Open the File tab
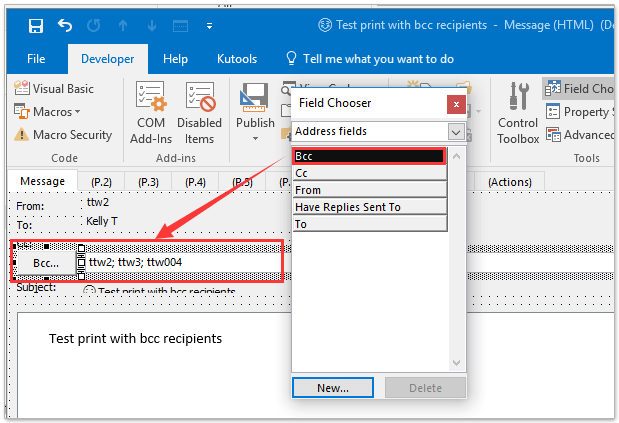Viewport: 619px width, 423px height. [x=36, y=59]
